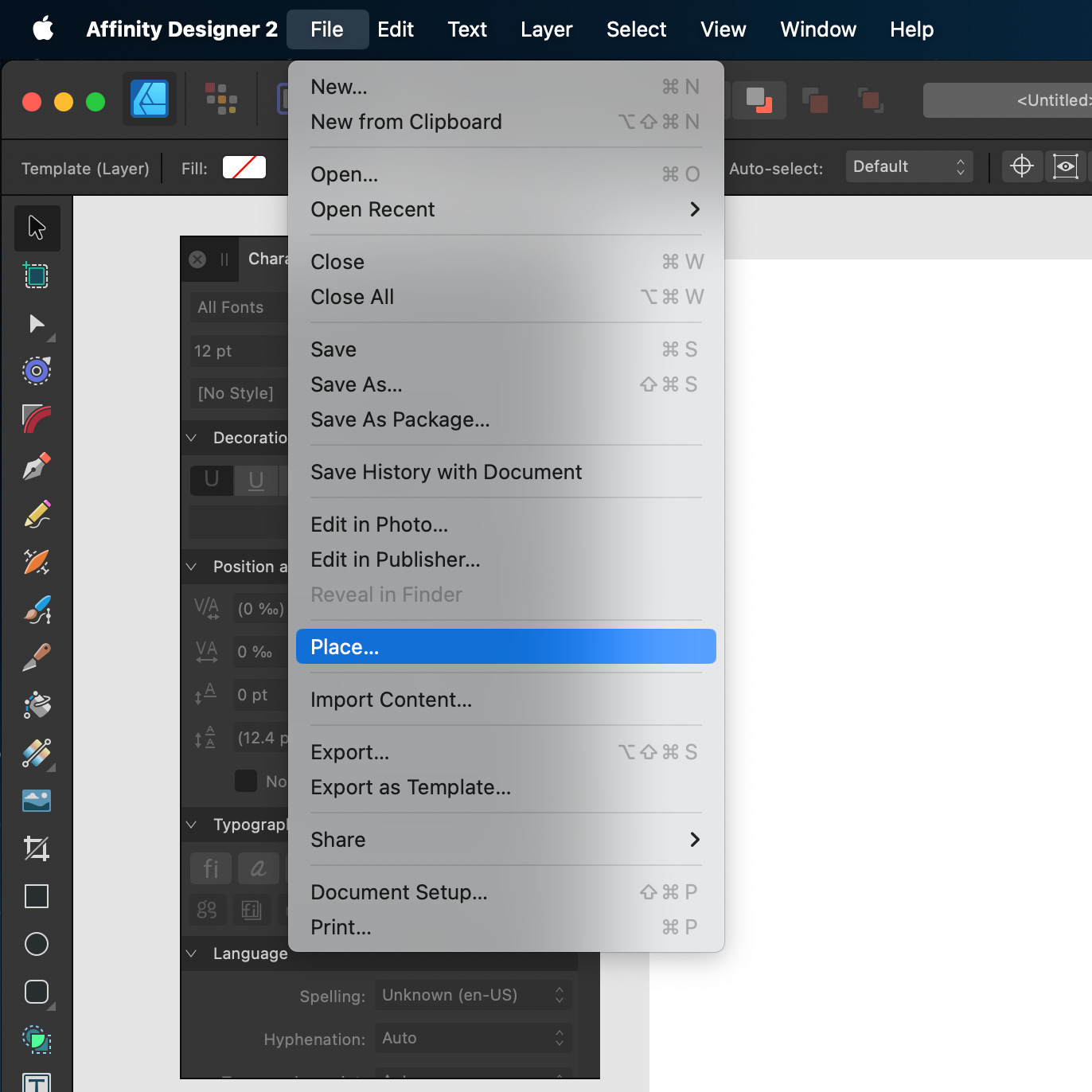Close the Character panel
The width and height of the screenshot is (1092, 1092).
click(197, 259)
